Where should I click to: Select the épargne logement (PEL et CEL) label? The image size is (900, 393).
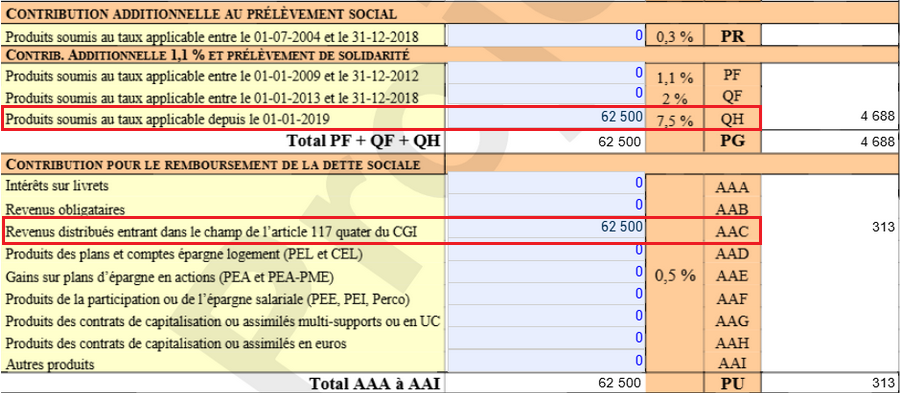tap(184, 254)
